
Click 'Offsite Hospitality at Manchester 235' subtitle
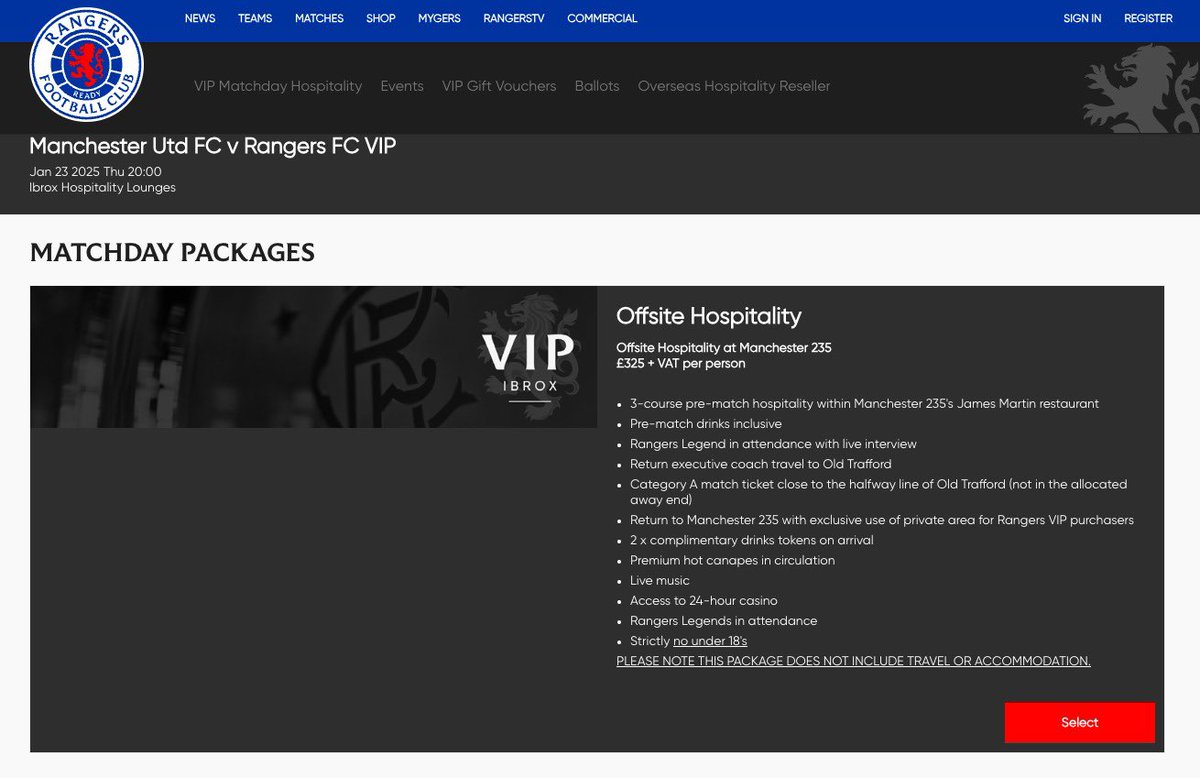click(724, 348)
